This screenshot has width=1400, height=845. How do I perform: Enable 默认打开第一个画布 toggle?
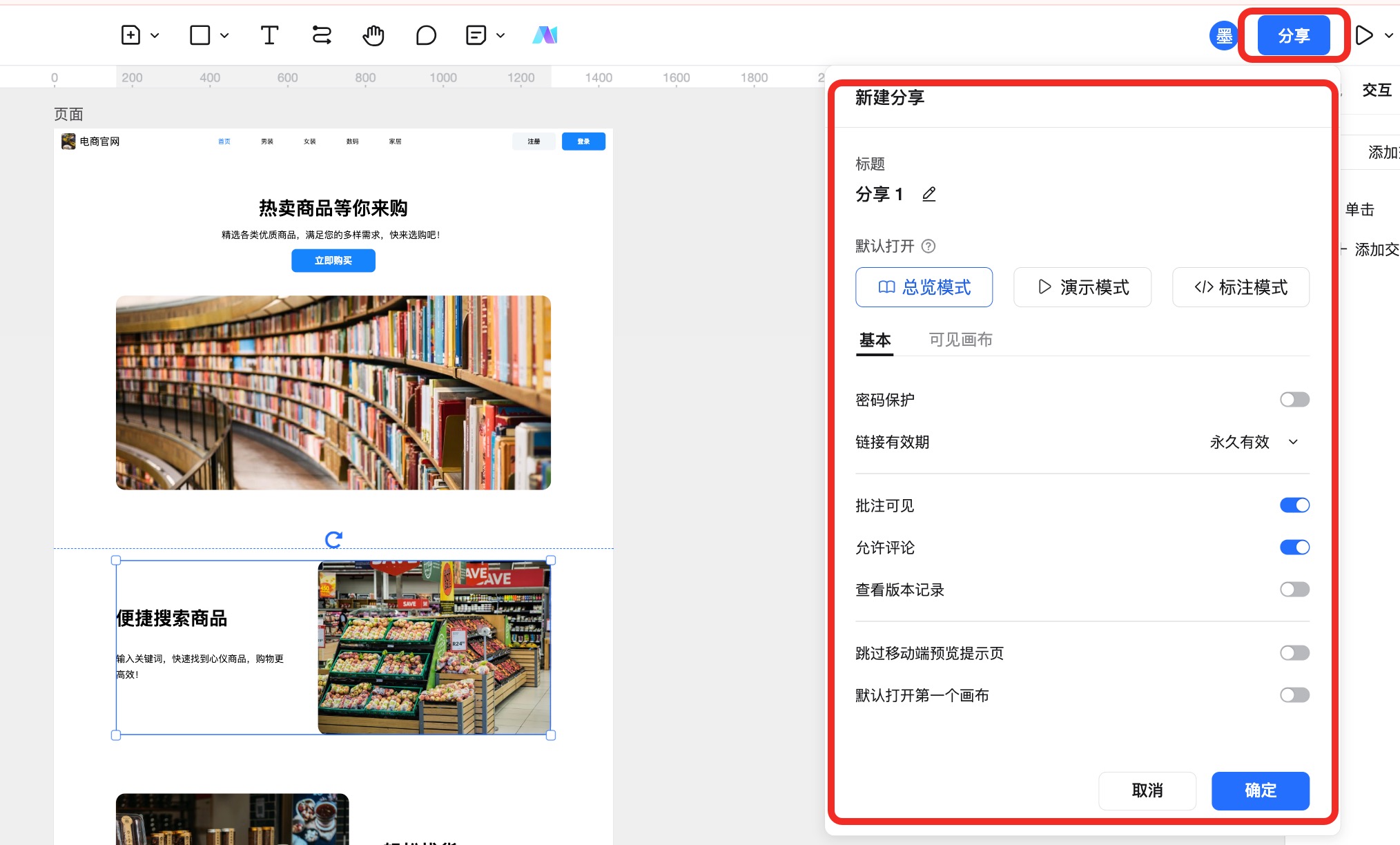click(1294, 695)
